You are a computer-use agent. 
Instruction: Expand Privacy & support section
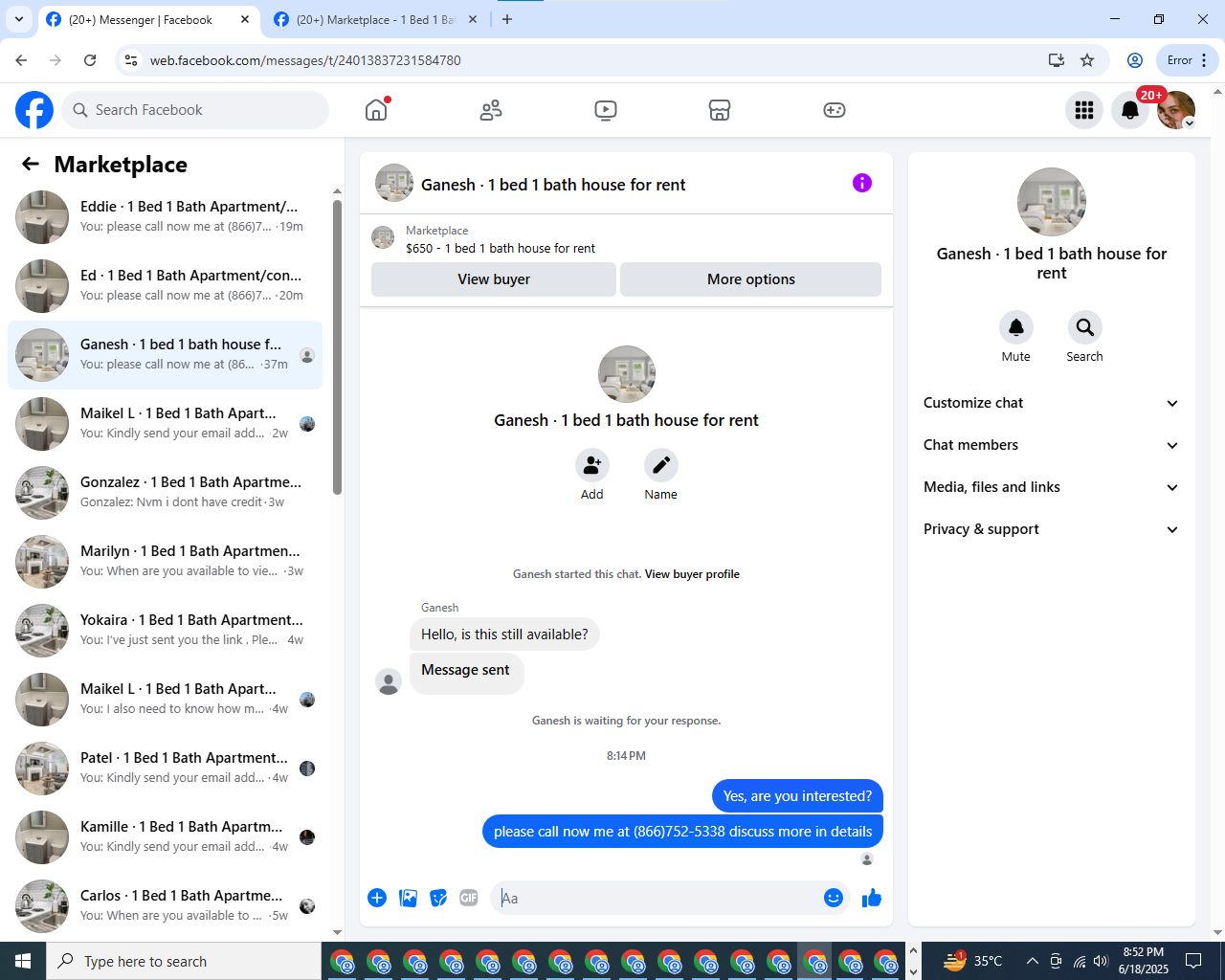point(1051,529)
